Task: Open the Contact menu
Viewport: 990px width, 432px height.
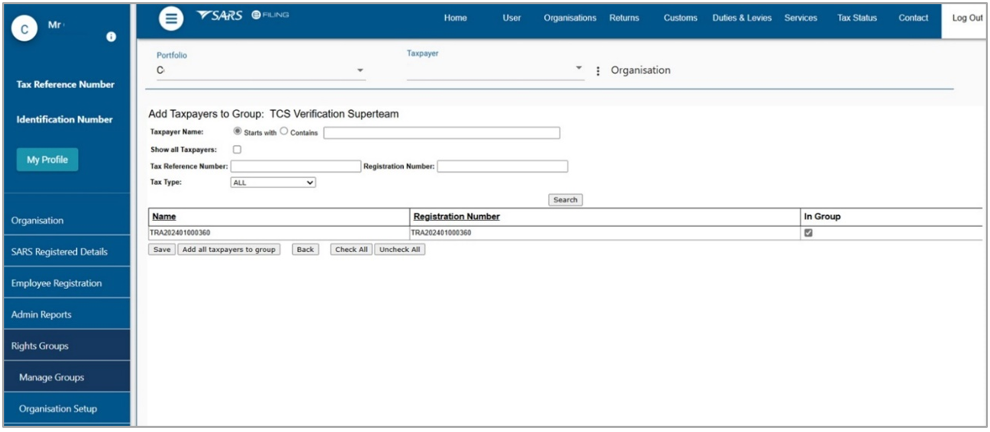Action: 913,18
